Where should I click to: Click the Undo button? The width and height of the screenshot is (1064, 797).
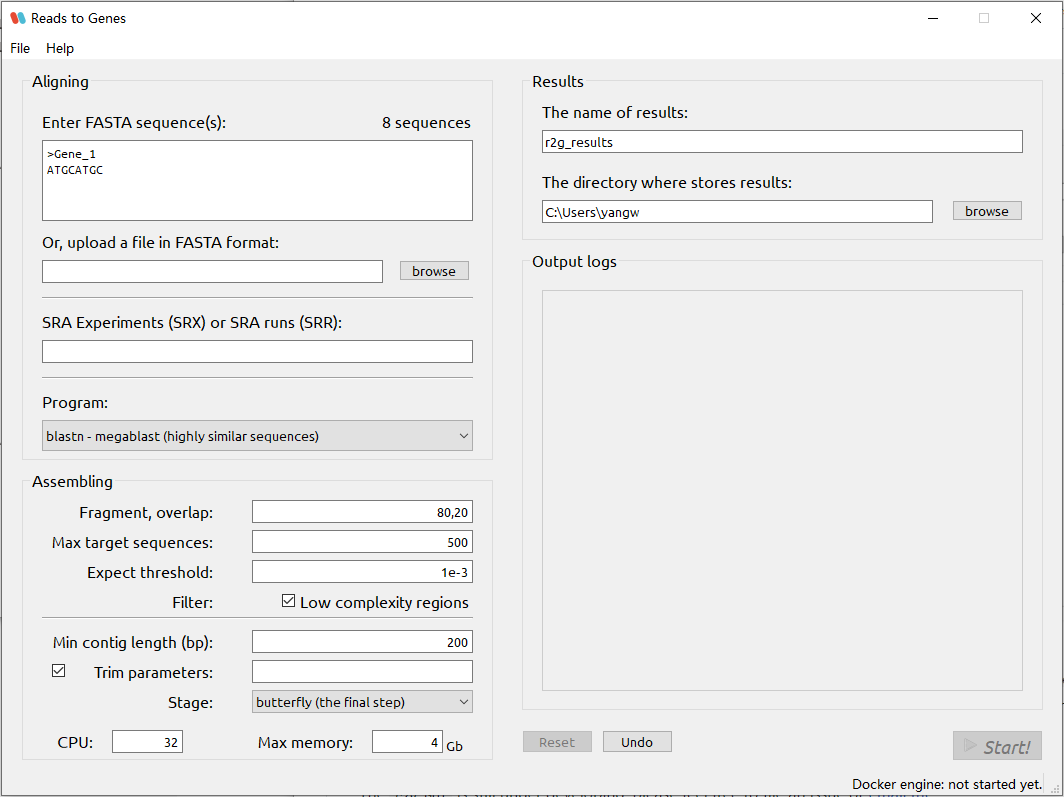point(637,741)
